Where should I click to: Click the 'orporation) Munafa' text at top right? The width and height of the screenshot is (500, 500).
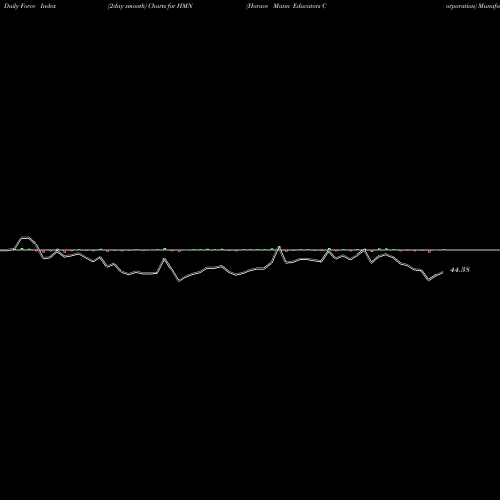tap(473, 6)
